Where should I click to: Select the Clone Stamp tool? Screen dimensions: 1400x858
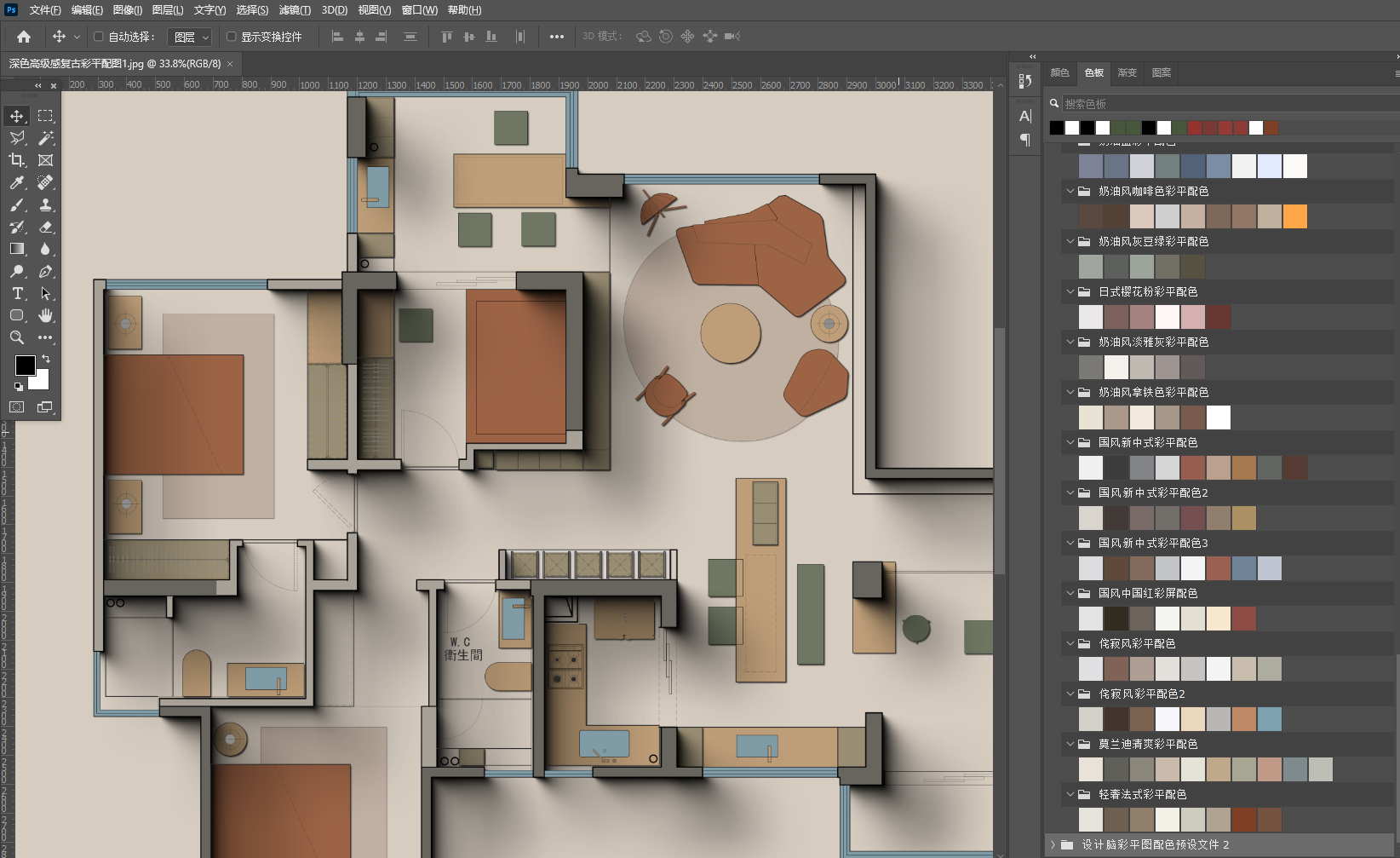coord(46,204)
